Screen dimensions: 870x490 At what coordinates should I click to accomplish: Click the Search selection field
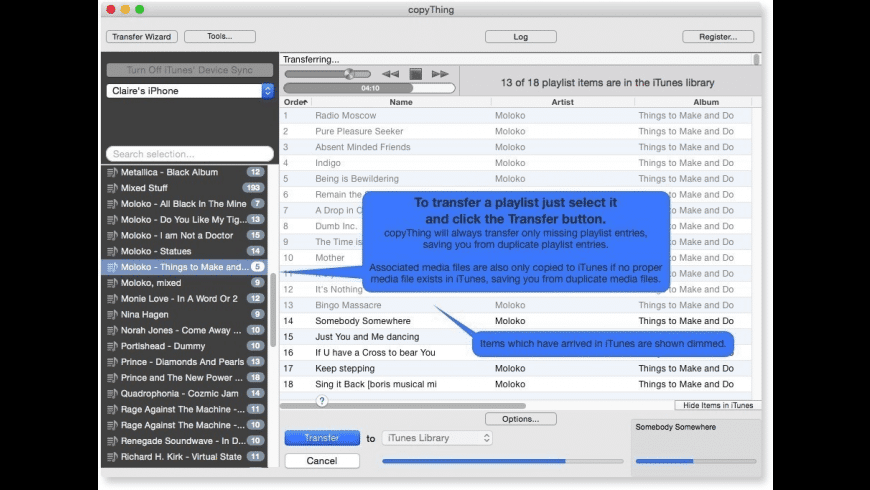(x=189, y=154)
